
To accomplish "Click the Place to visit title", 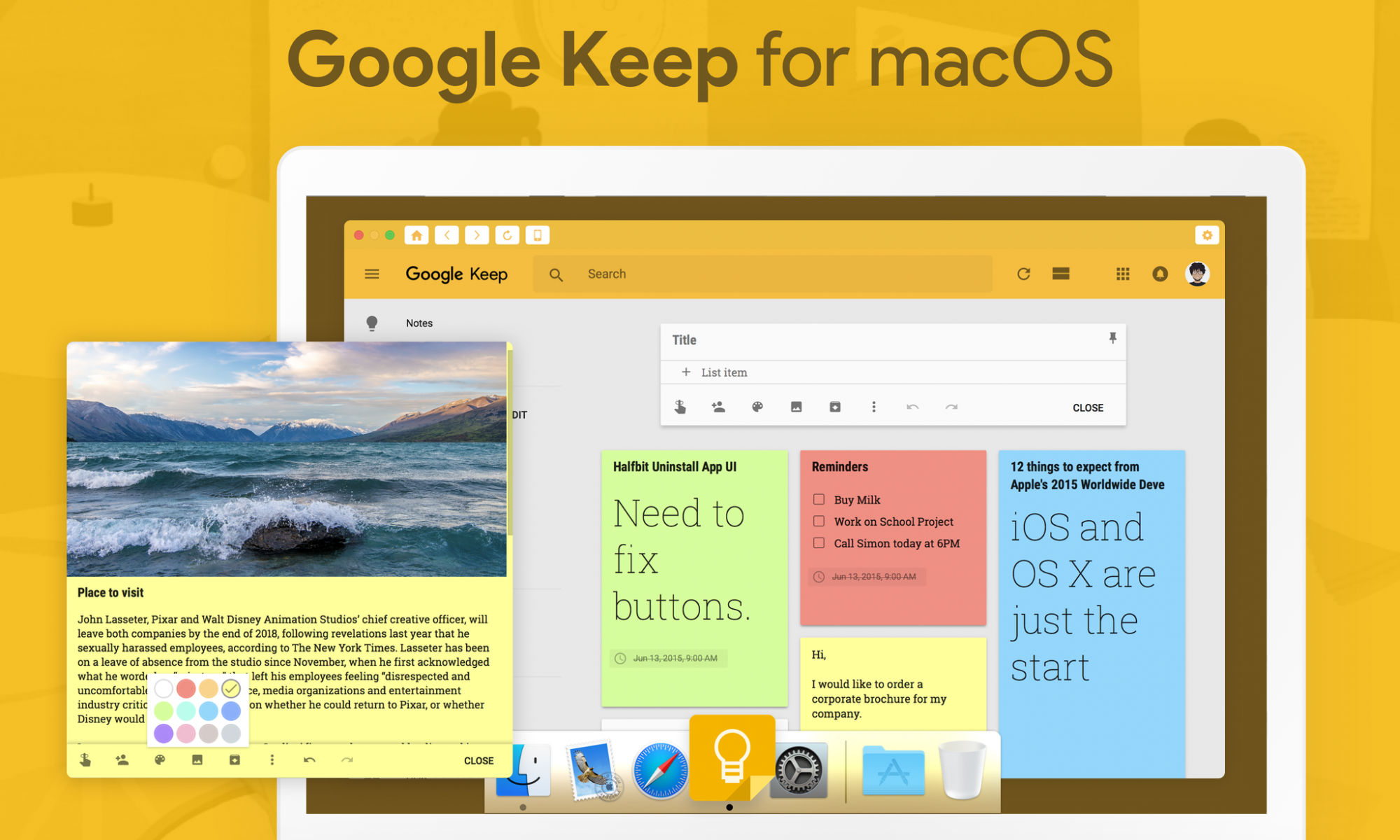I will [x=111, y=593].
